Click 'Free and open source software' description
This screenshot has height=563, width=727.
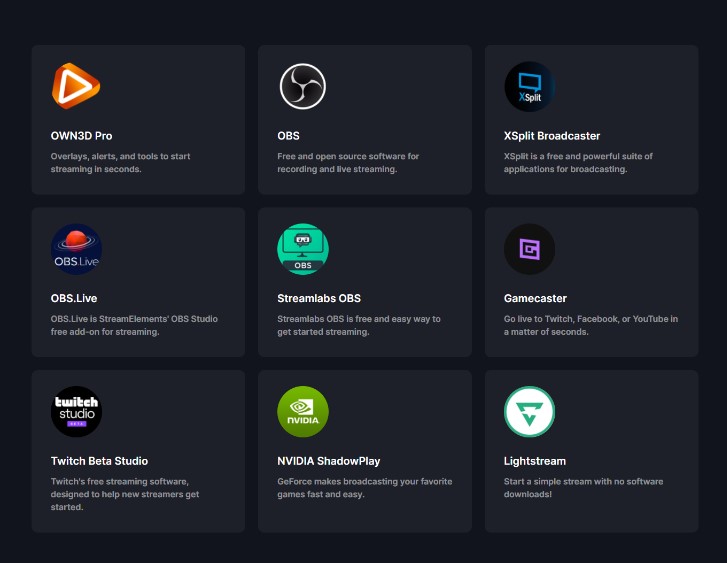(x=348, y=163)
